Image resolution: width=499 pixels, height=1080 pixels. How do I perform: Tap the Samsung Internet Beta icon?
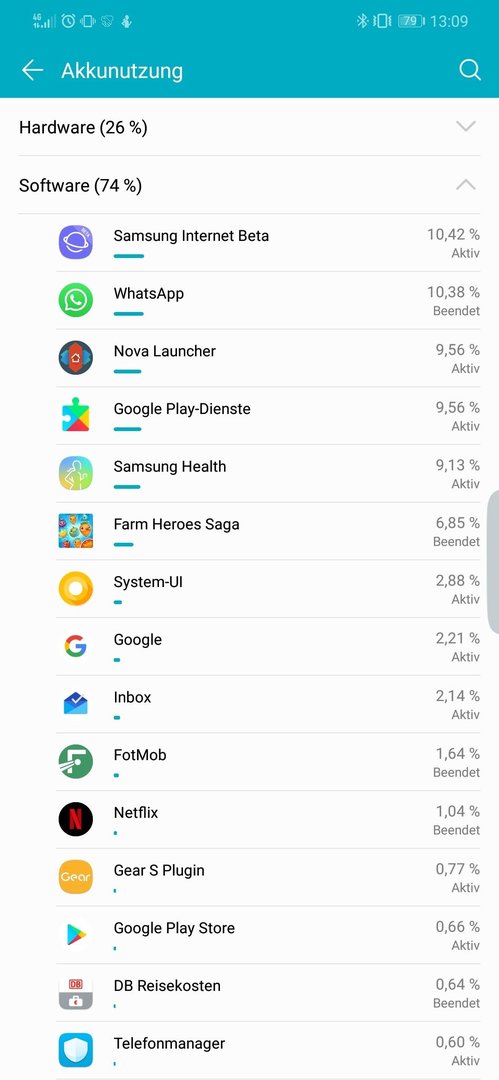click(x=76, y=242)
